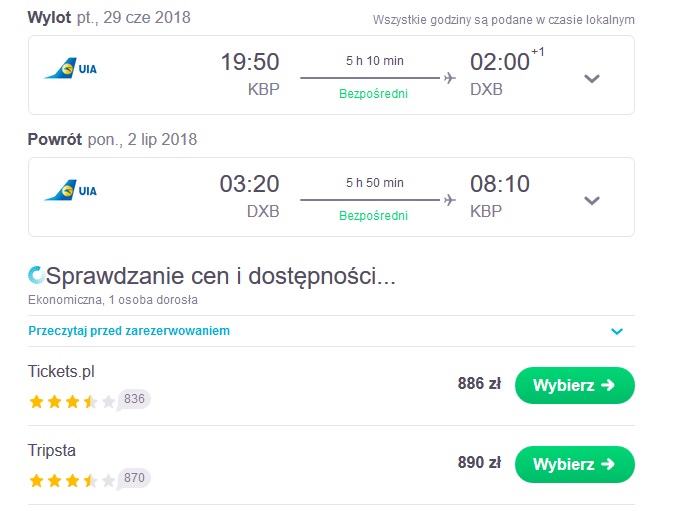The width and height of the screenshot is (674, 511).
Task: Choose the Tickets.pl offer with Wybierz
Action: point(575,385)
